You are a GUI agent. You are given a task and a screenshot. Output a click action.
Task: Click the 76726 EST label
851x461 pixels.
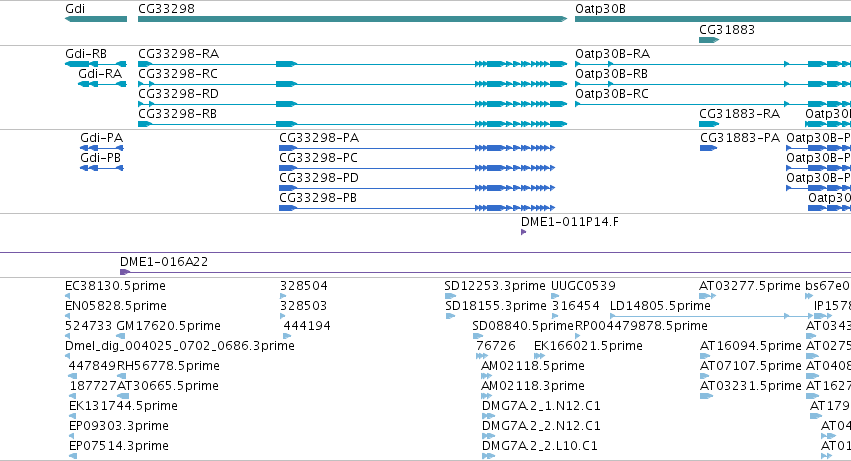(496, 346)
